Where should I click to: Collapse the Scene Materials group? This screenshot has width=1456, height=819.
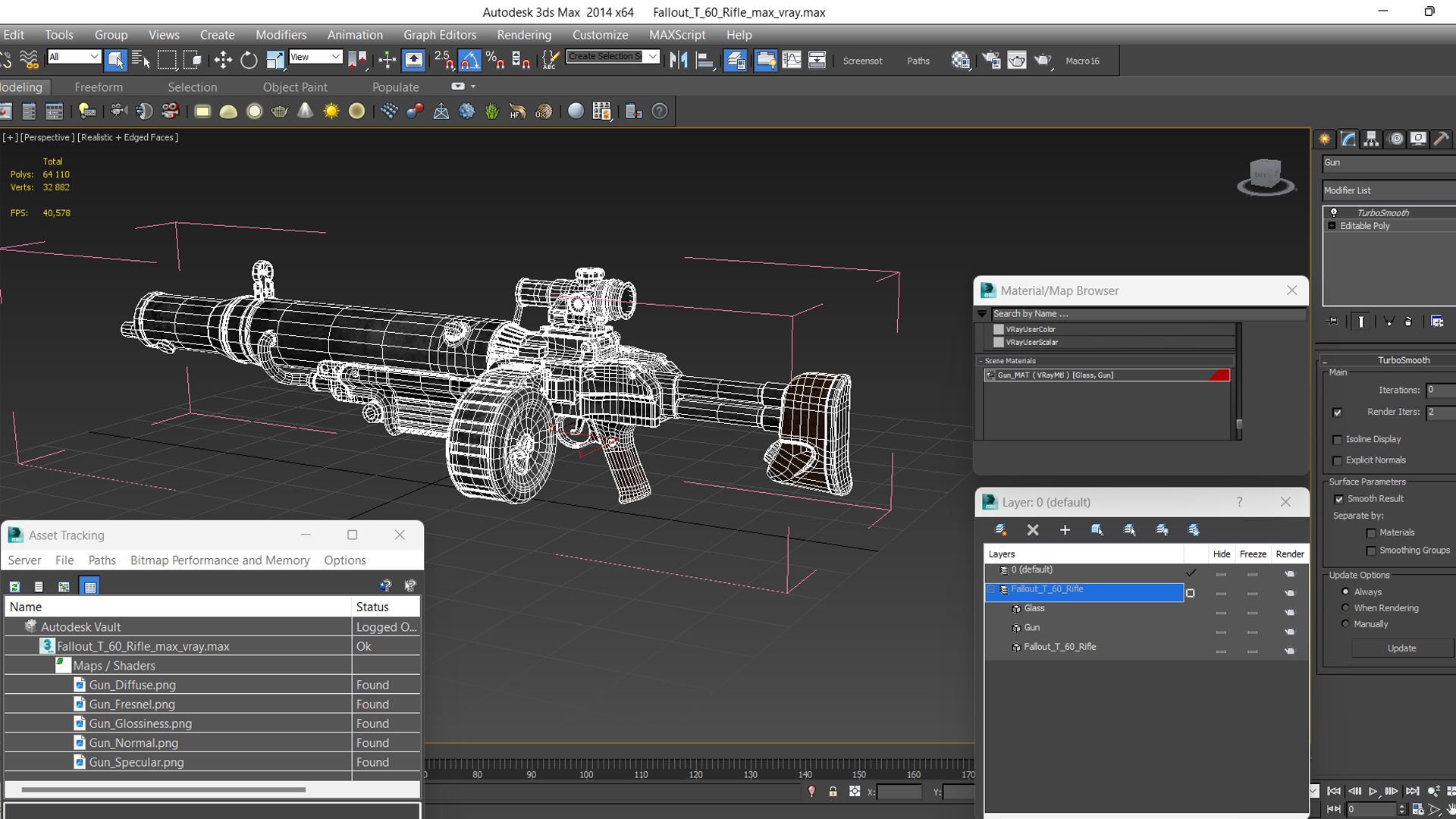980,361
